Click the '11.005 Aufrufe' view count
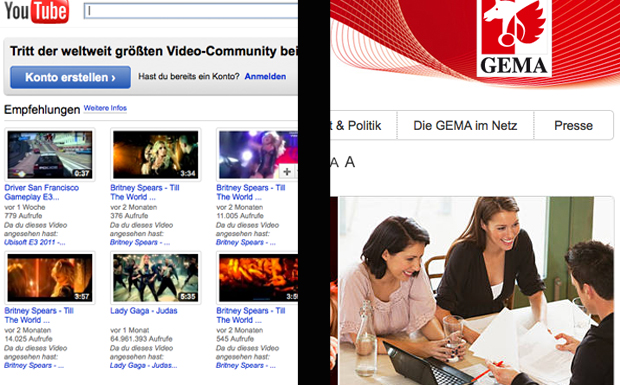Viewport: 620px width, 385px height. 240,216
